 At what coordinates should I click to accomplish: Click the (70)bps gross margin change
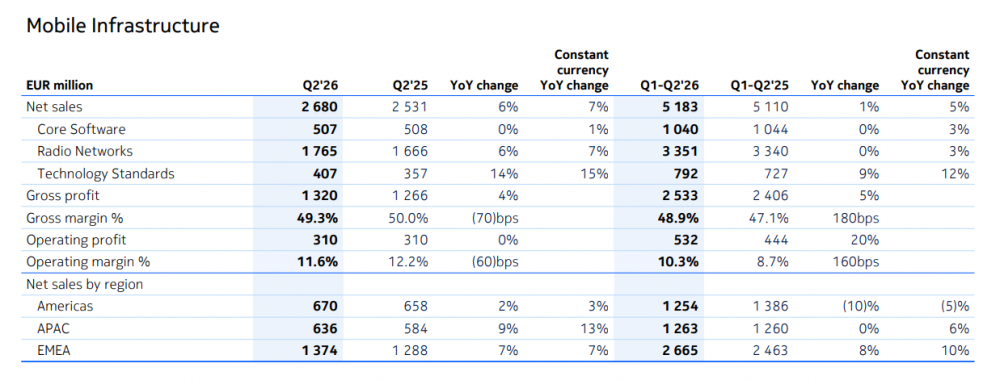coord(495,218)
